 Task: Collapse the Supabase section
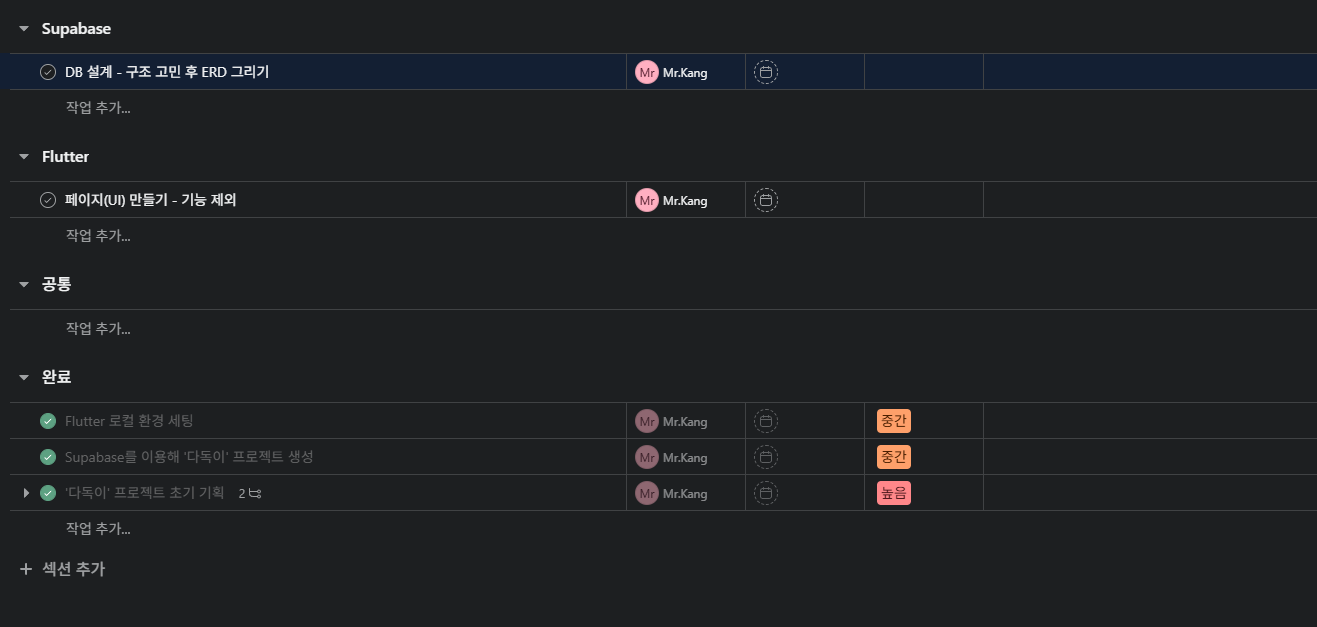click(24, 29)
